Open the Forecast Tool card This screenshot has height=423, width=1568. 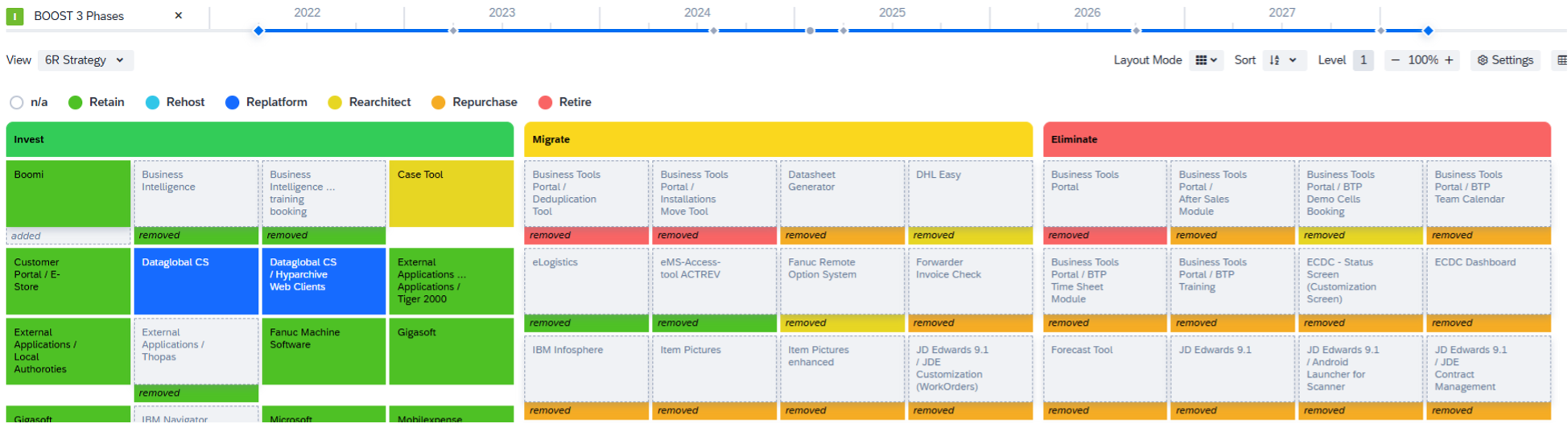pos(1105,369)
